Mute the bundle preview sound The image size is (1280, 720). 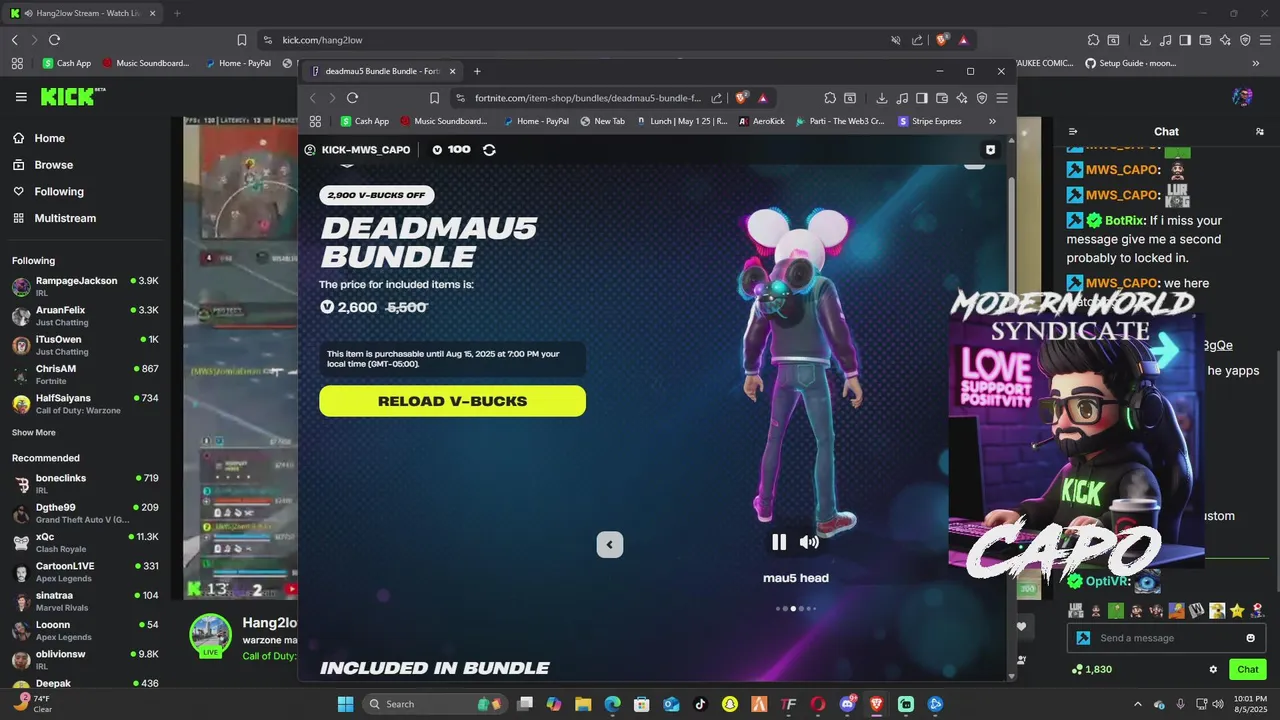click(809, 542)
